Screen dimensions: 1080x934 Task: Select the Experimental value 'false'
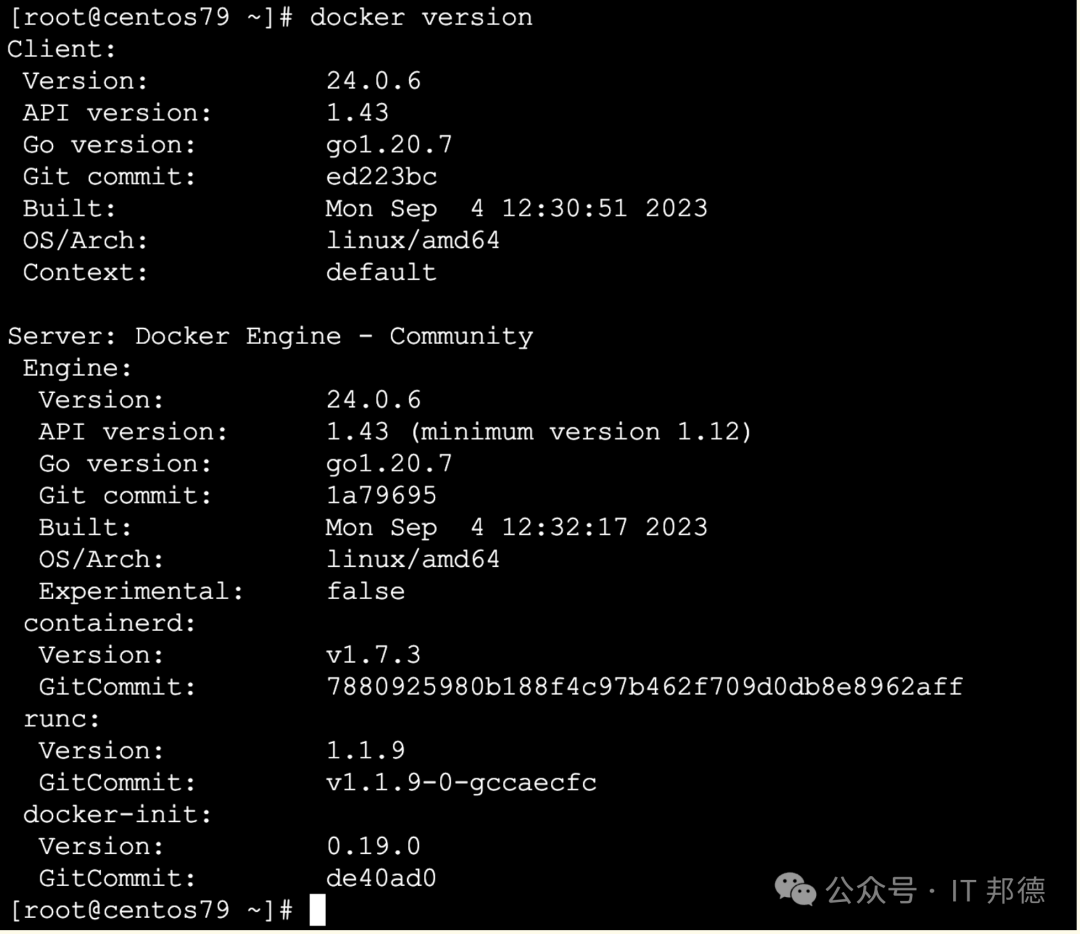coord(366,591)
